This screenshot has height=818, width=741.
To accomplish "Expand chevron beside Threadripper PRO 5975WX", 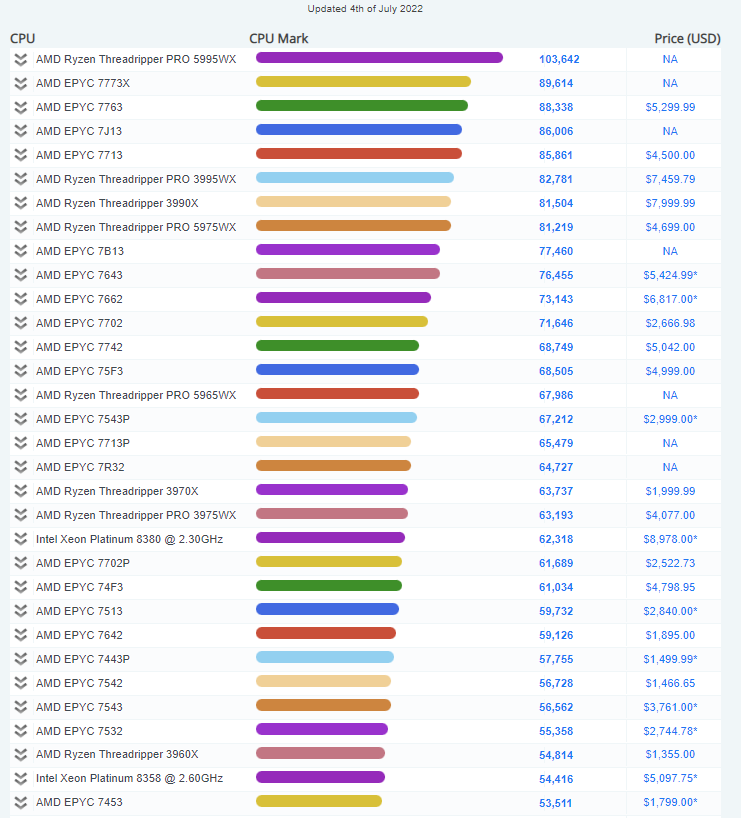I will point(21,227).
